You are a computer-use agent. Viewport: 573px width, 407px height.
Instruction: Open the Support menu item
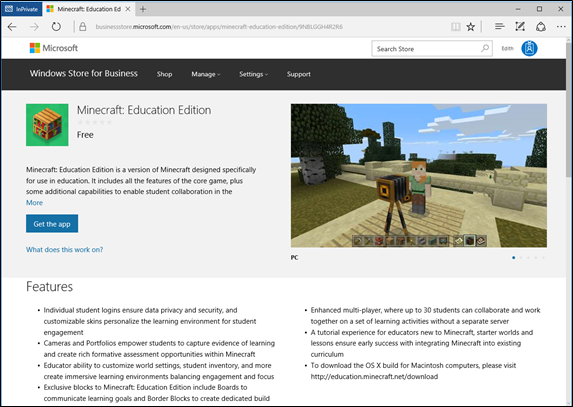(x=299, y=74)
